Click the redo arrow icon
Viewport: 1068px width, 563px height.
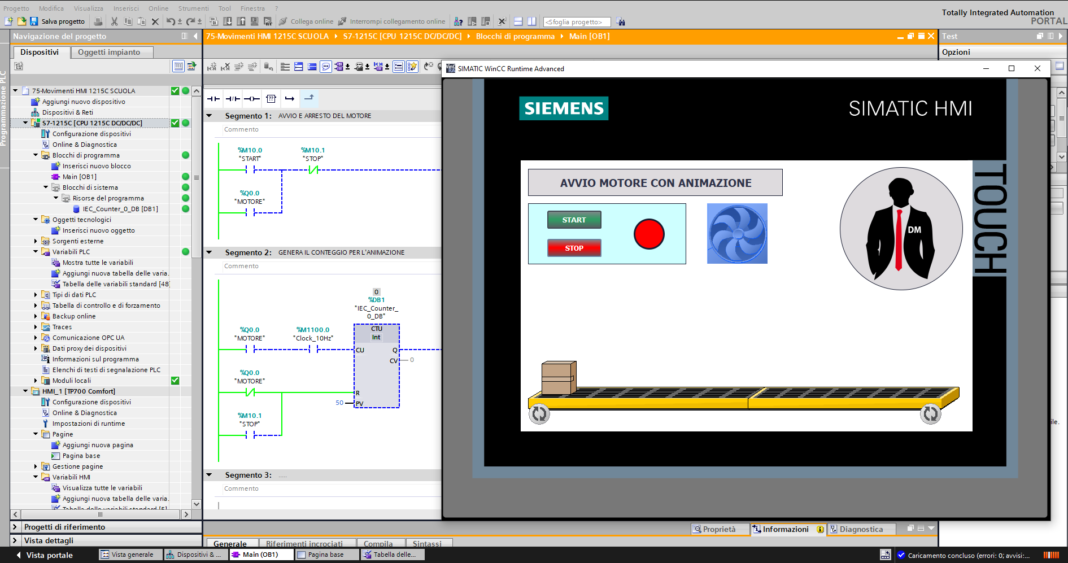190,22
